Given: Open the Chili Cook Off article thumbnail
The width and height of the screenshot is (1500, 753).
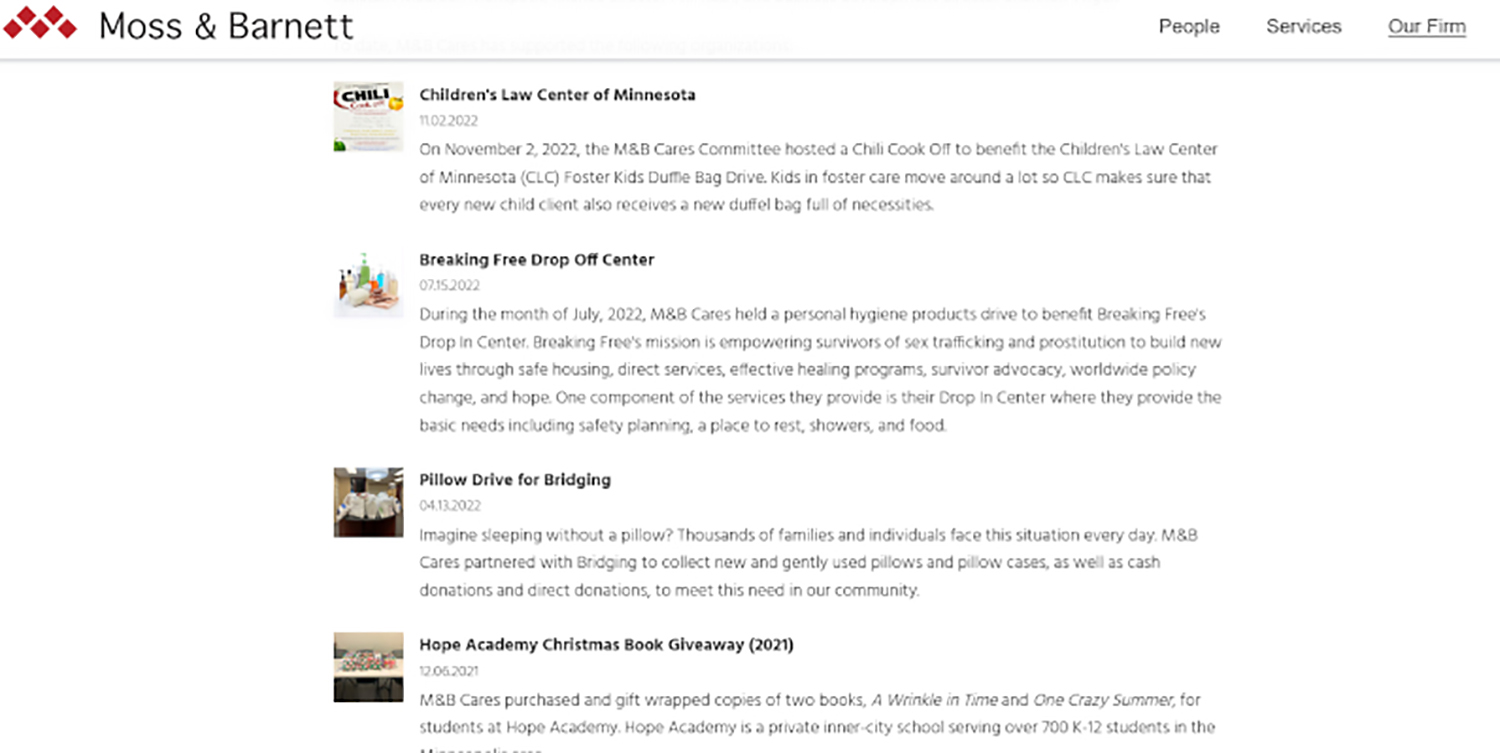Looking at the screenshot, I should click(x=368, y=115).
